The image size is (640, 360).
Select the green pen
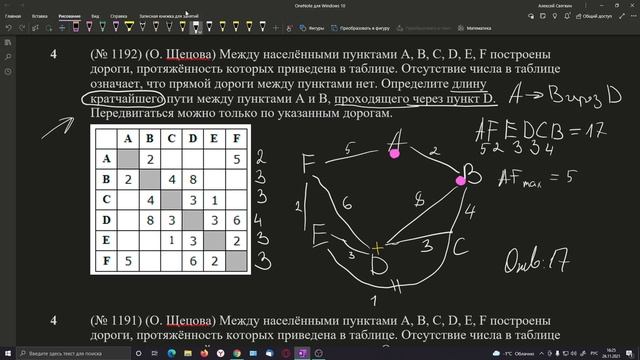[102, 27]
